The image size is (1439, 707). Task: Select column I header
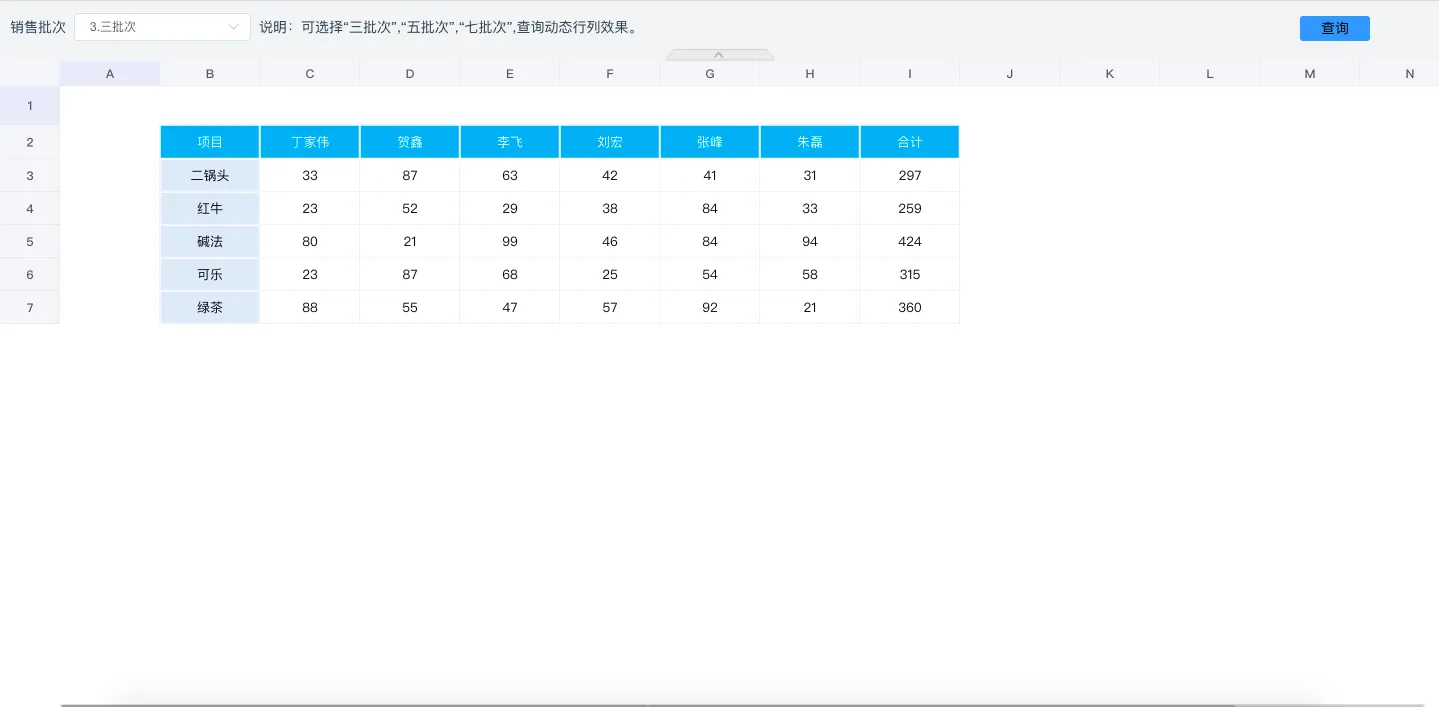[909, 74]
